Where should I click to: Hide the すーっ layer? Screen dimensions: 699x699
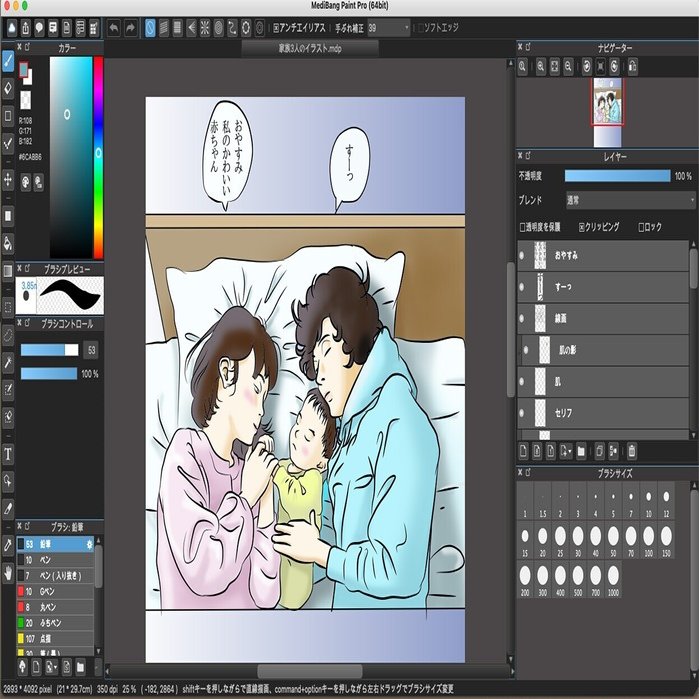pos(522,287)
